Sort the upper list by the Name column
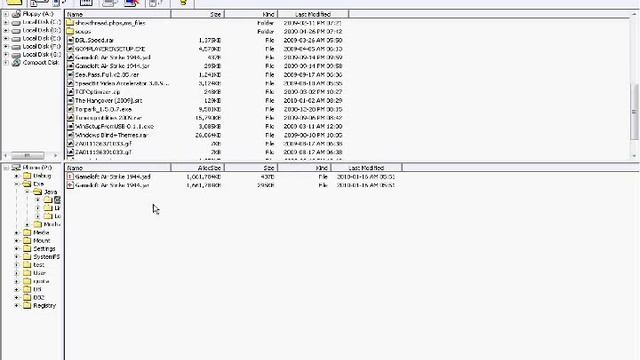The width and height of the screenshot is (640, 360). (118, 14)
